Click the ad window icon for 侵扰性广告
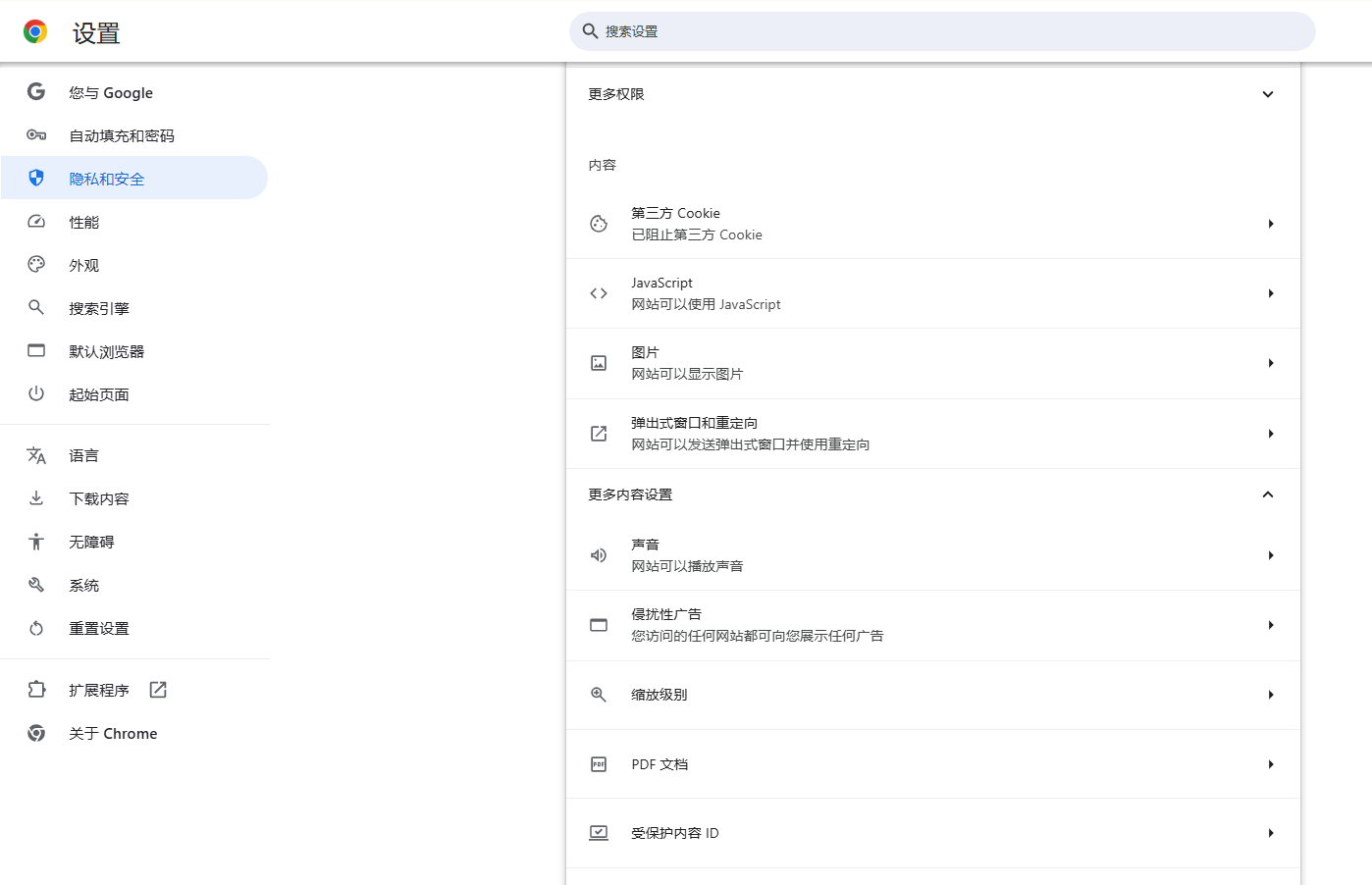The width and height of the screenshot is (1372, 885). (599, 625)
